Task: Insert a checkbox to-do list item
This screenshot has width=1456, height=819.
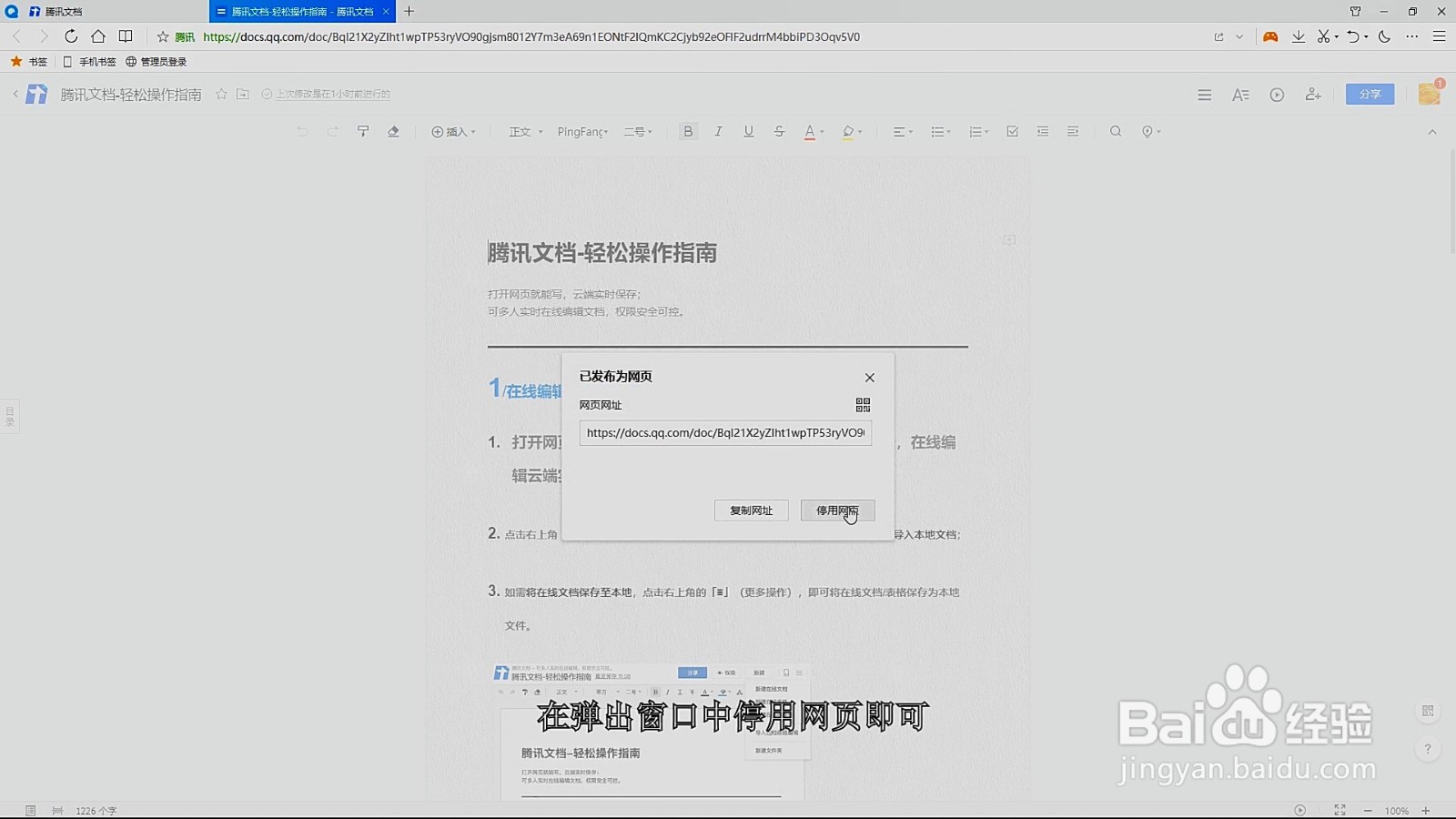Action: click(1012, 132)
